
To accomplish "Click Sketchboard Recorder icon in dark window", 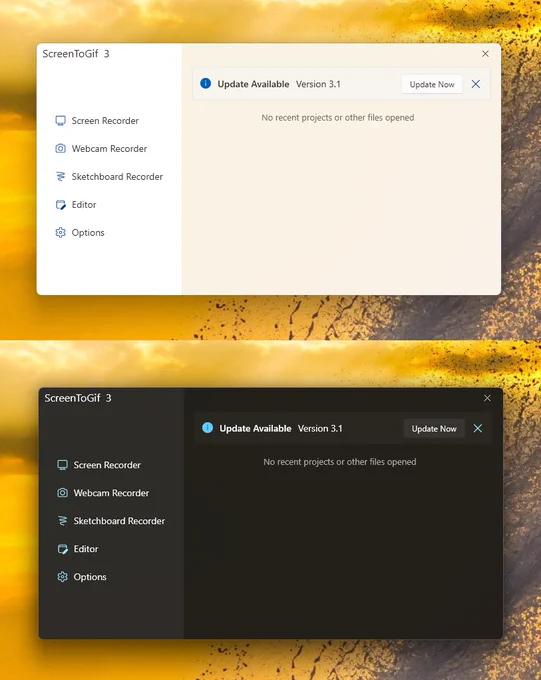I will (x=62, y=521).
